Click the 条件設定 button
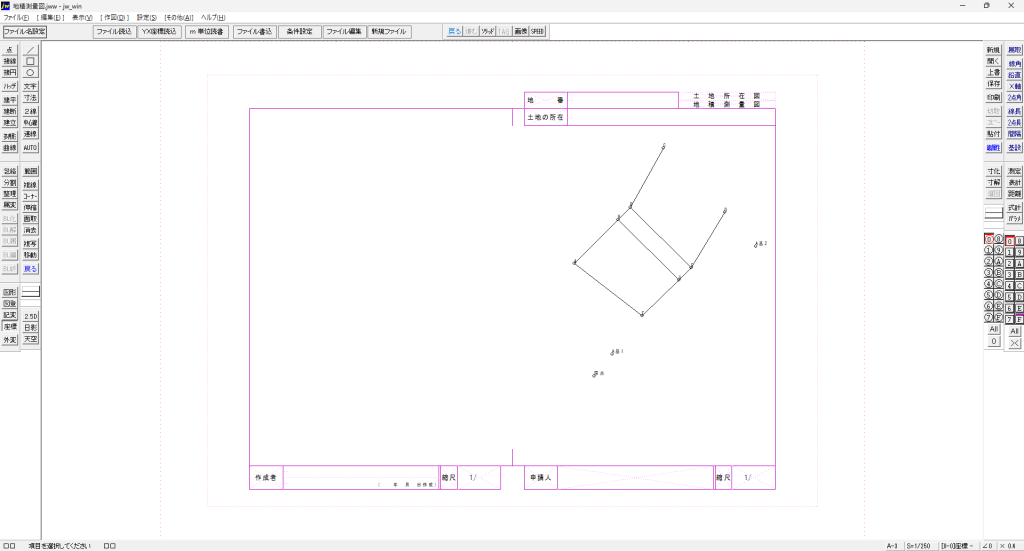The height and width of the screenshot is (551, 1024). (299, 32)
